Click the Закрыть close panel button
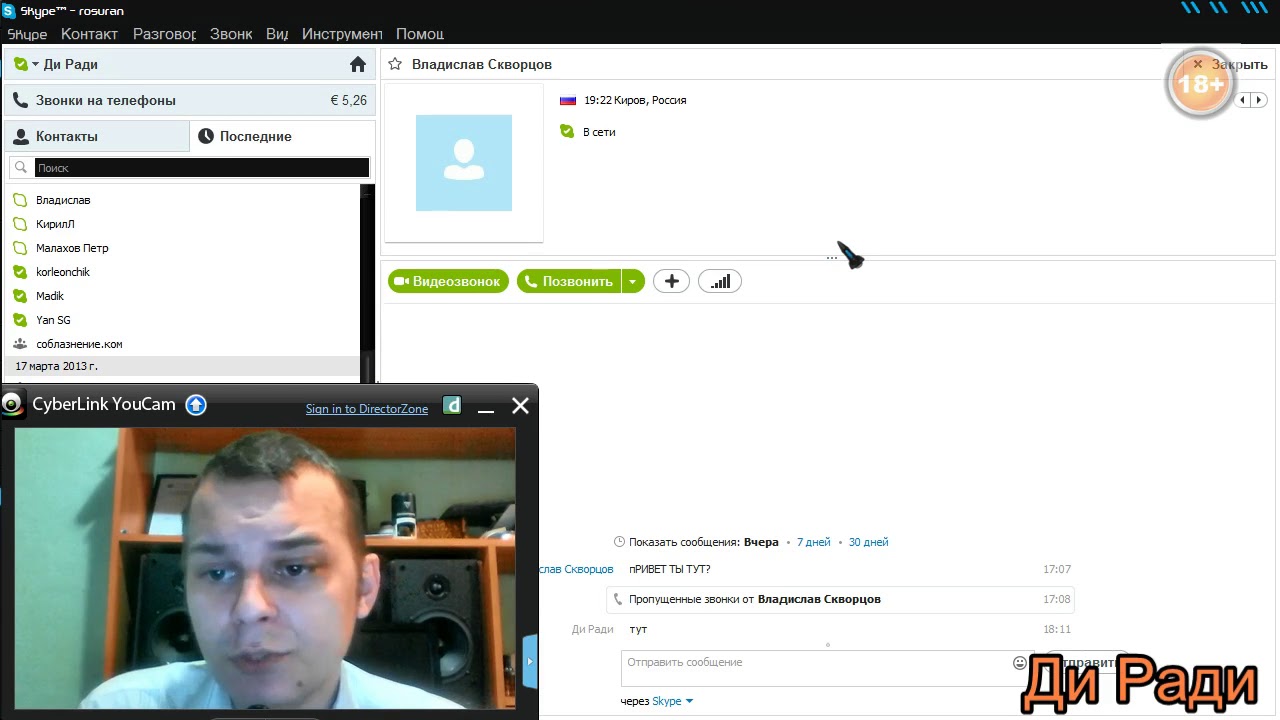This screenshot has width=1280, height=720. click(x=1230, y=64)
